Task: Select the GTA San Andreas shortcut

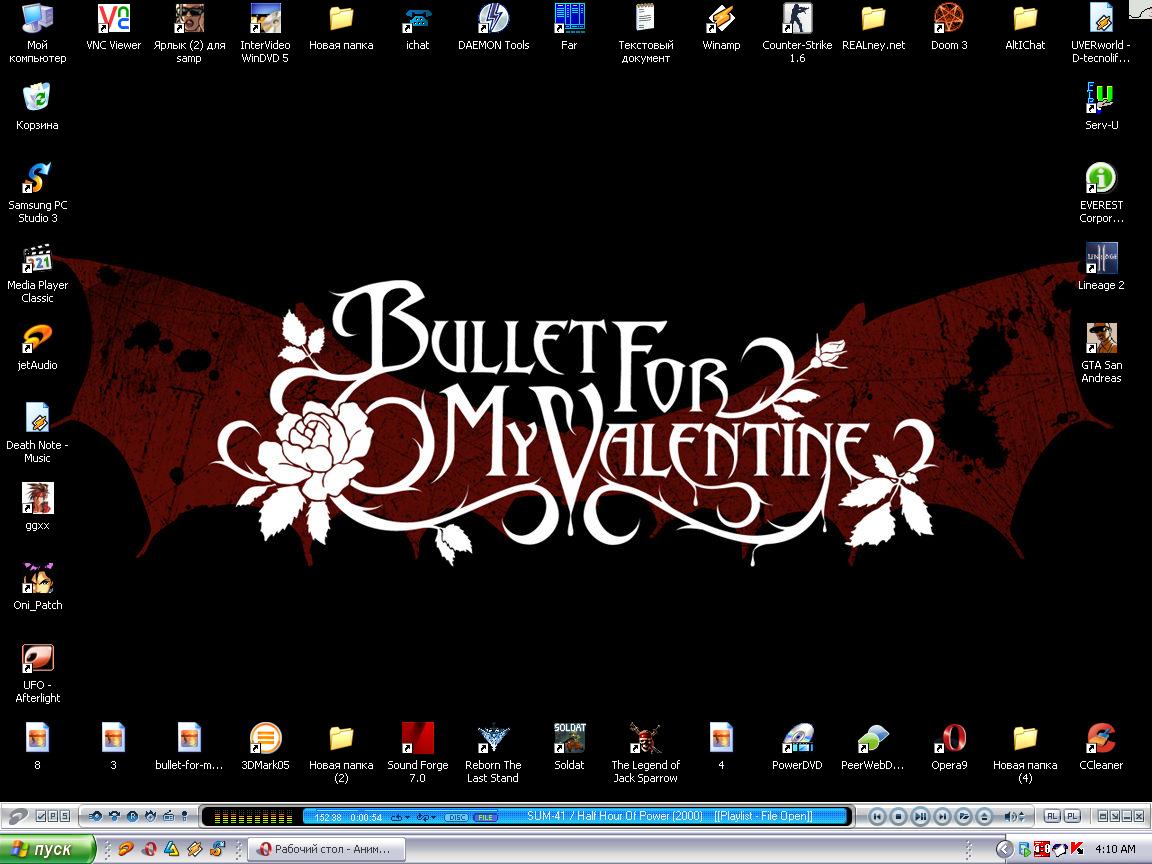Action: click(1101, 353)
